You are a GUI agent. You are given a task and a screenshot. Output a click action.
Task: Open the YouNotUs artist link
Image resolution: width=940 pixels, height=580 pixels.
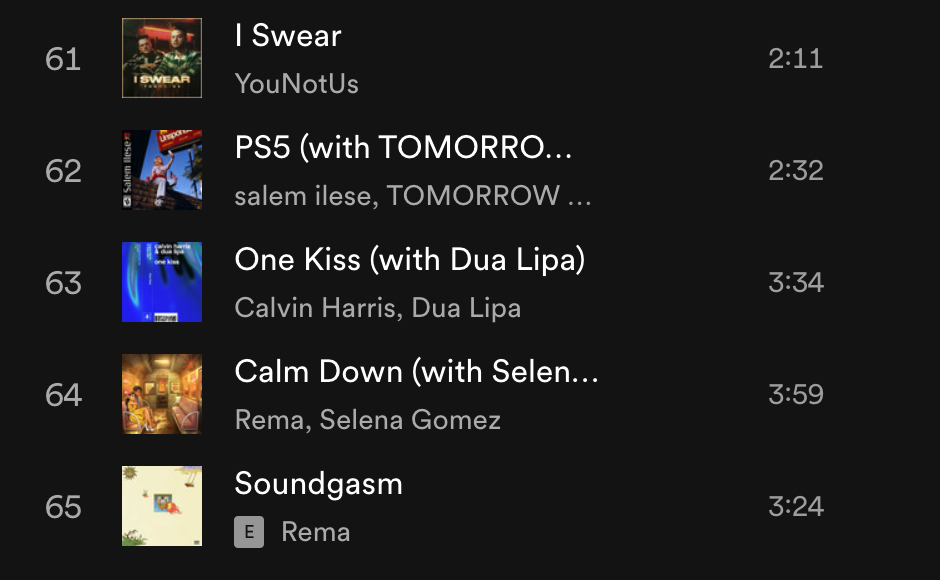pyautogui.click(x=296, y=84)
